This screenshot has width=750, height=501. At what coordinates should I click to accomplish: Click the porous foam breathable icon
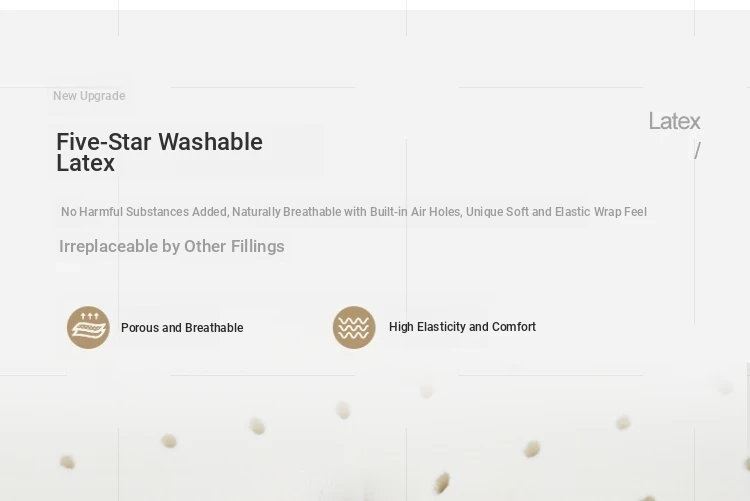[x=88, y=327]
